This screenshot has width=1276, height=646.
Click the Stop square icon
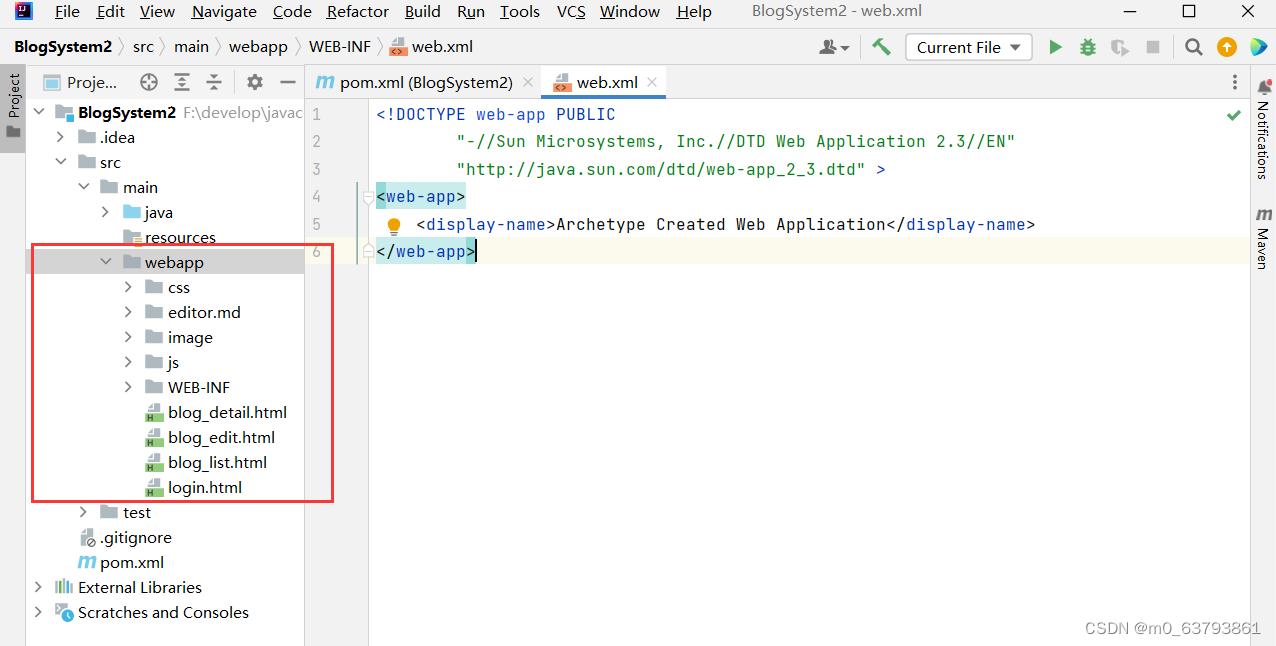click(1153, 47)
